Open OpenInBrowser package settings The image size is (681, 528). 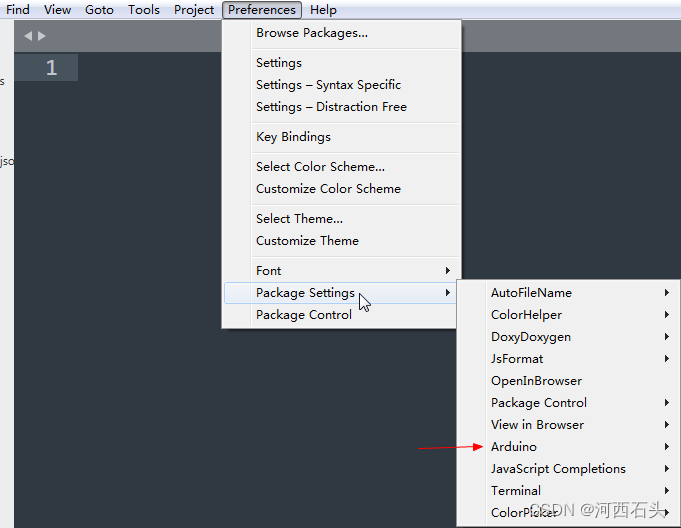569,381
